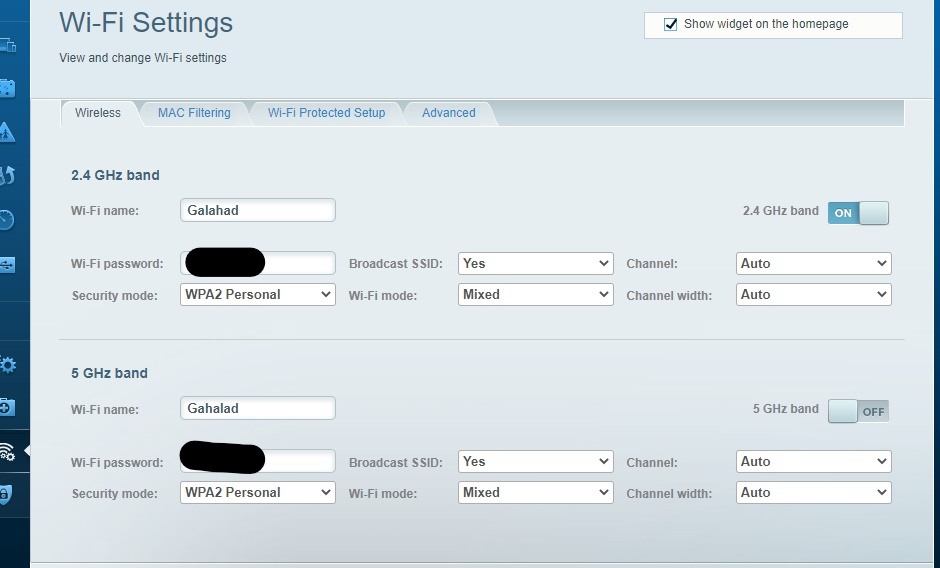Expand the 5 GHz Wi-Fi mode dropdown
This screenshot has height=568, width=940.
pyautogui.click(x=535, y=492)
